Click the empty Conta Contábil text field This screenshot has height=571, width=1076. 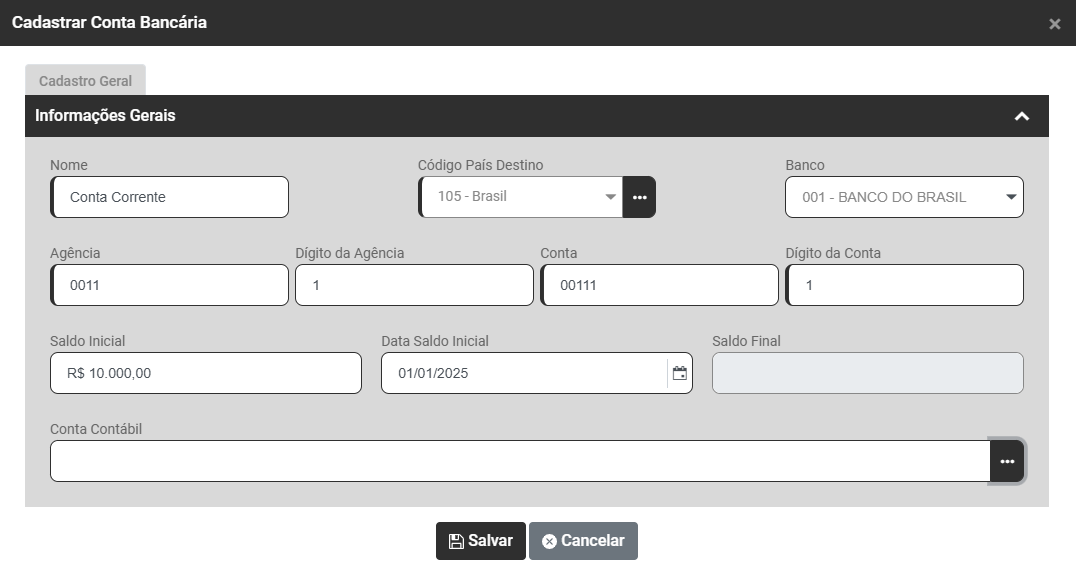519,461
